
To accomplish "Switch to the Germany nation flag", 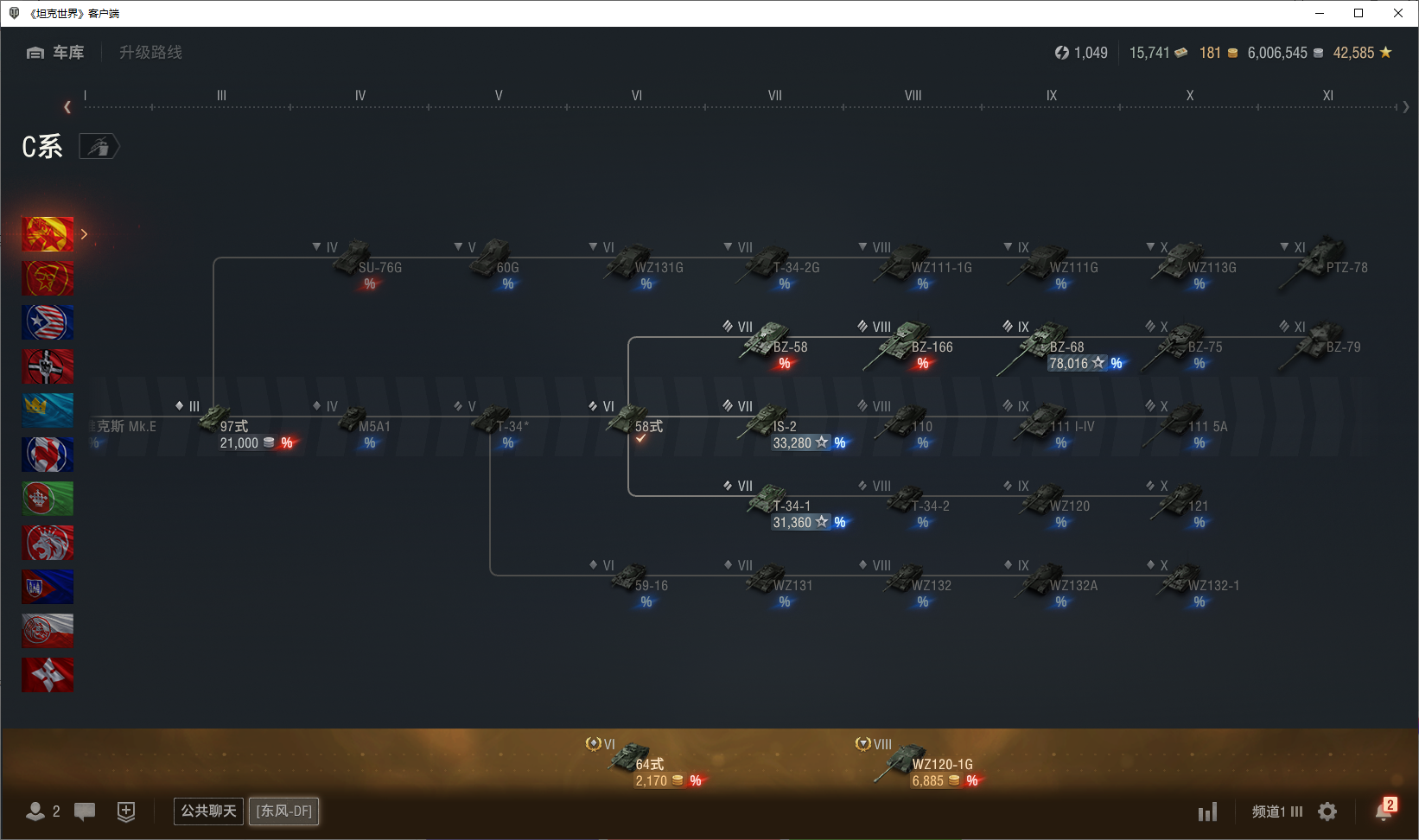I will tap(48, 366).
